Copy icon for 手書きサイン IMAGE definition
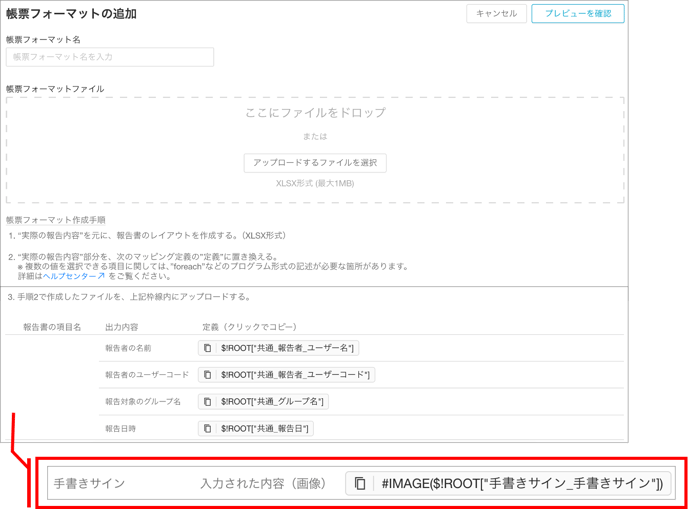 point(360,483)
